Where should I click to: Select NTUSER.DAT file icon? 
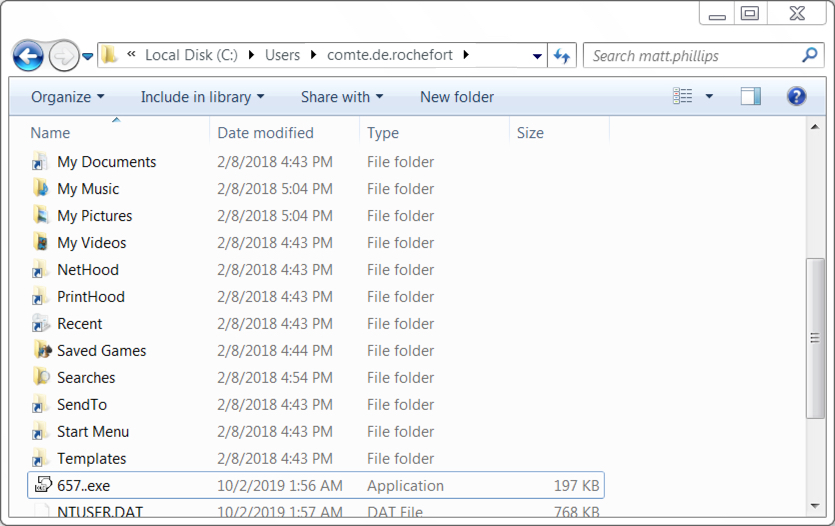click(x=42, y=511)
